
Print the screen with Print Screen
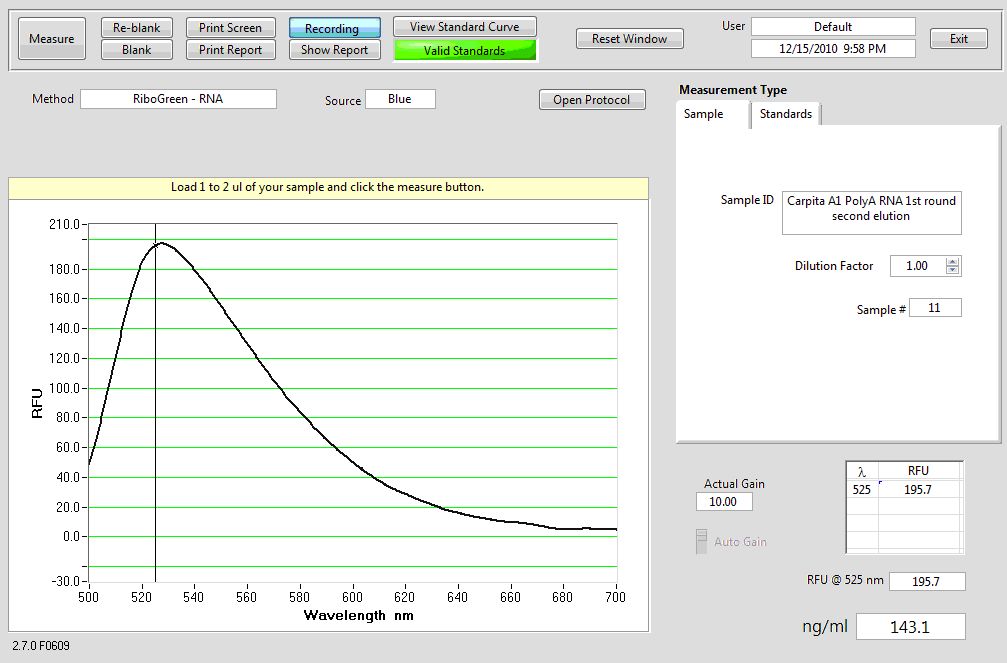point(231,28)
